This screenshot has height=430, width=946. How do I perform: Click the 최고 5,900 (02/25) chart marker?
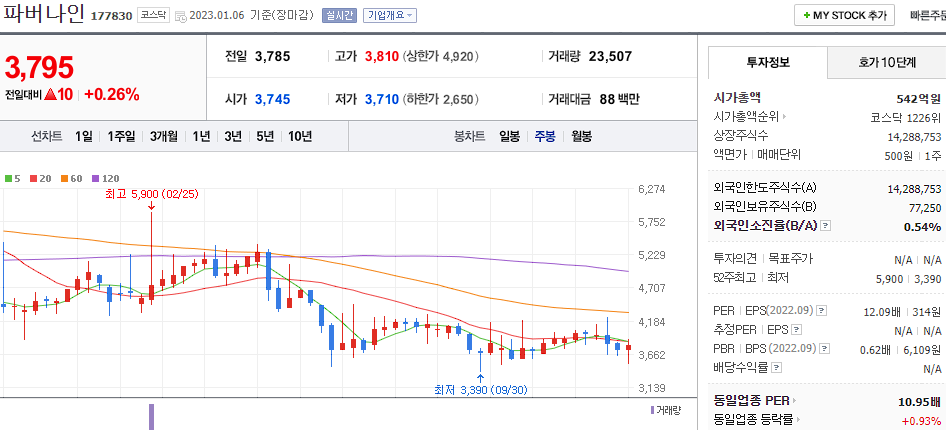point(151,194)
